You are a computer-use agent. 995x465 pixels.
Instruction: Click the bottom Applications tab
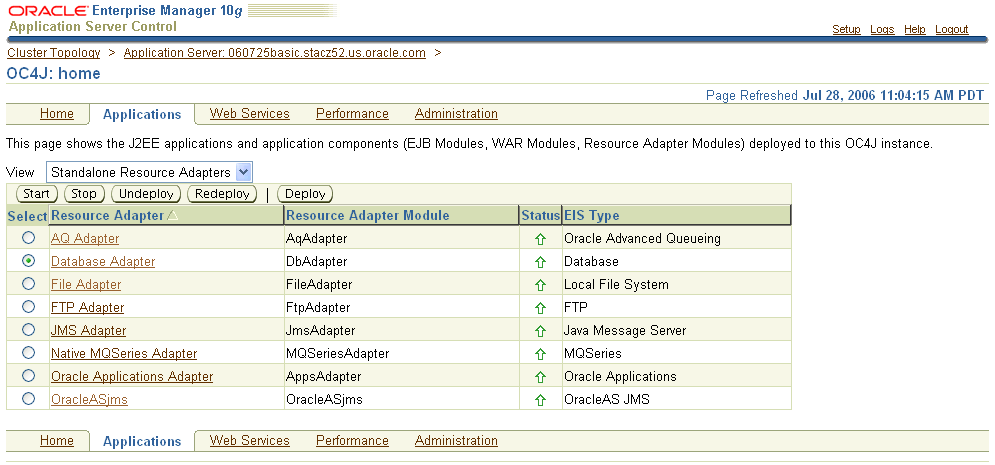click(x=142, y=441)
